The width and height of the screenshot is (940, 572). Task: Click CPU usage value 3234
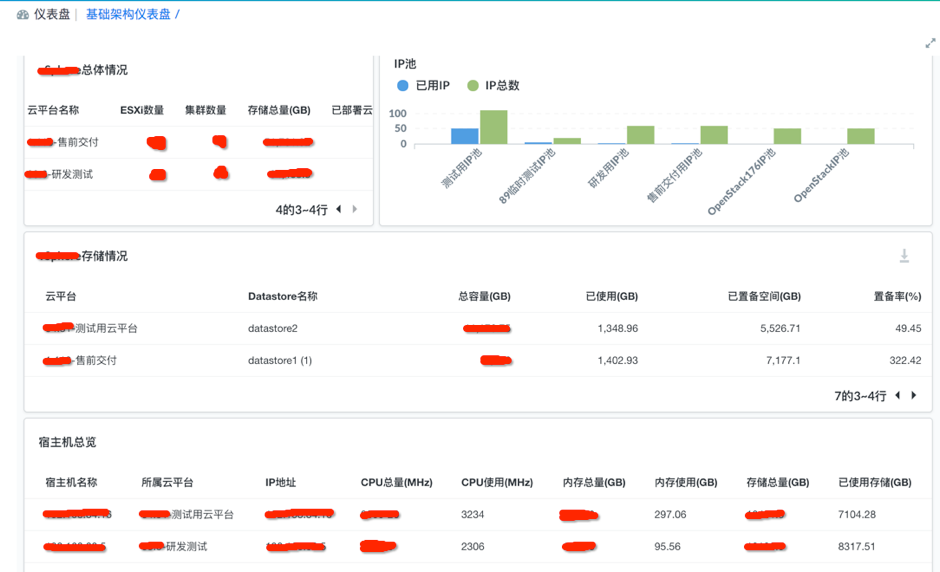coord(472,514)
